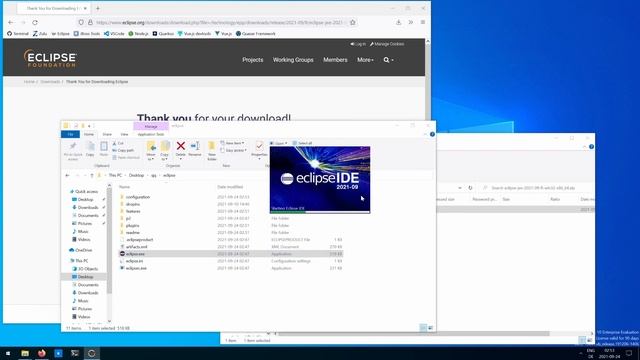
Task: Open the configuration folder
Action: tap(138, 197)
